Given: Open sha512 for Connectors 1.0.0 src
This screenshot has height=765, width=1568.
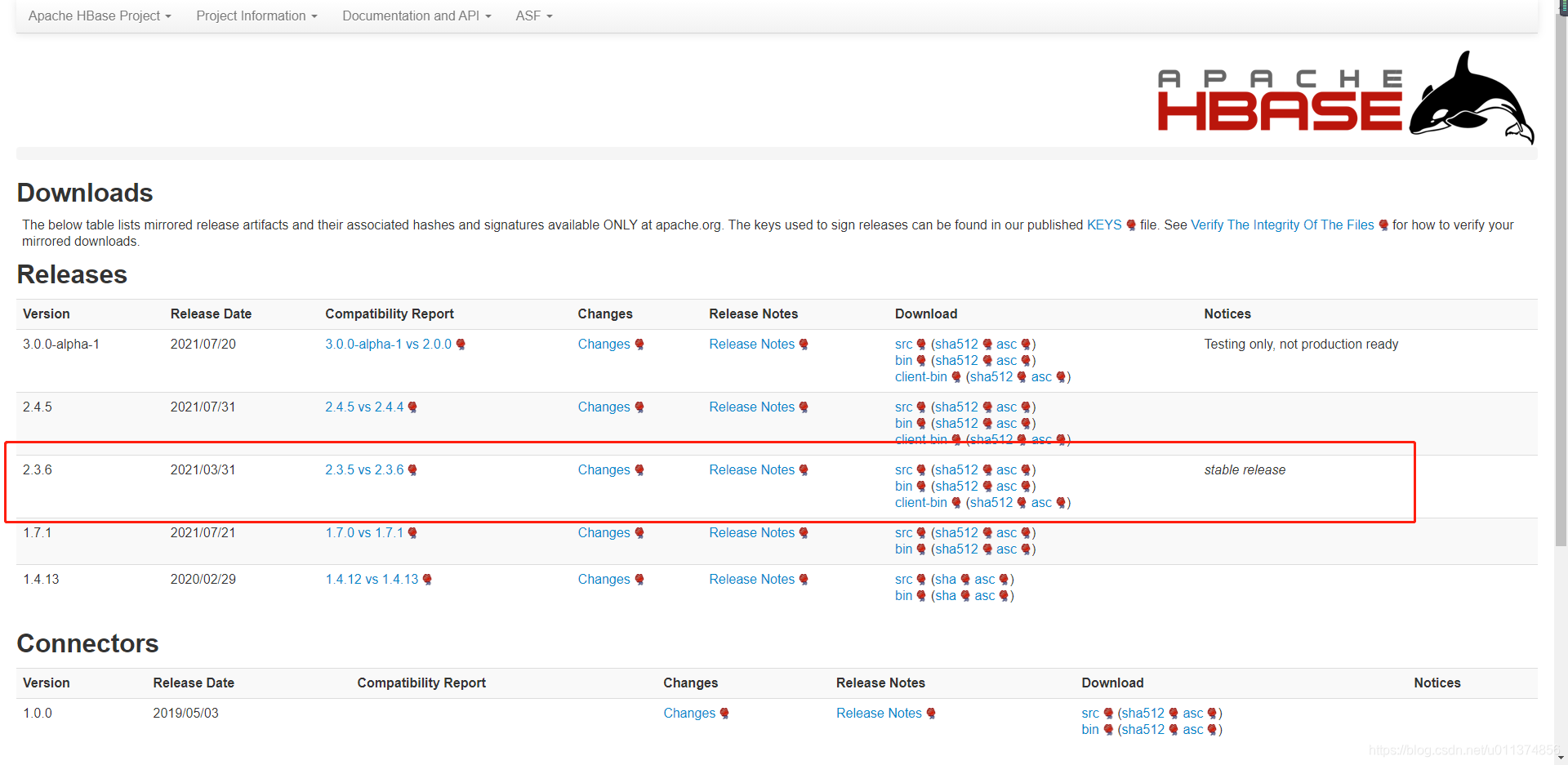Looking at the screenshot, I should point(1143,713).
